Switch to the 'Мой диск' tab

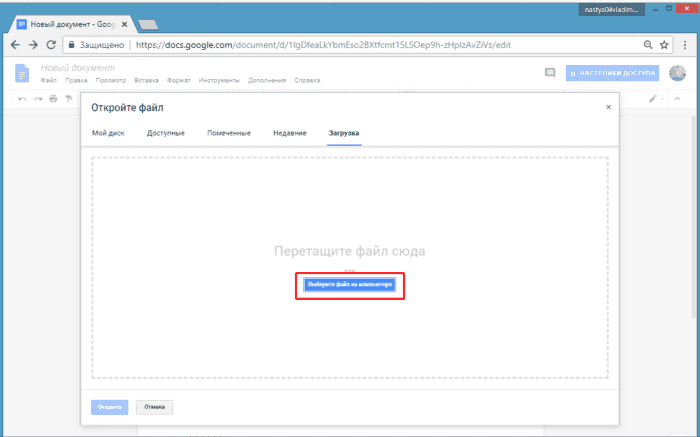(108, 132)
